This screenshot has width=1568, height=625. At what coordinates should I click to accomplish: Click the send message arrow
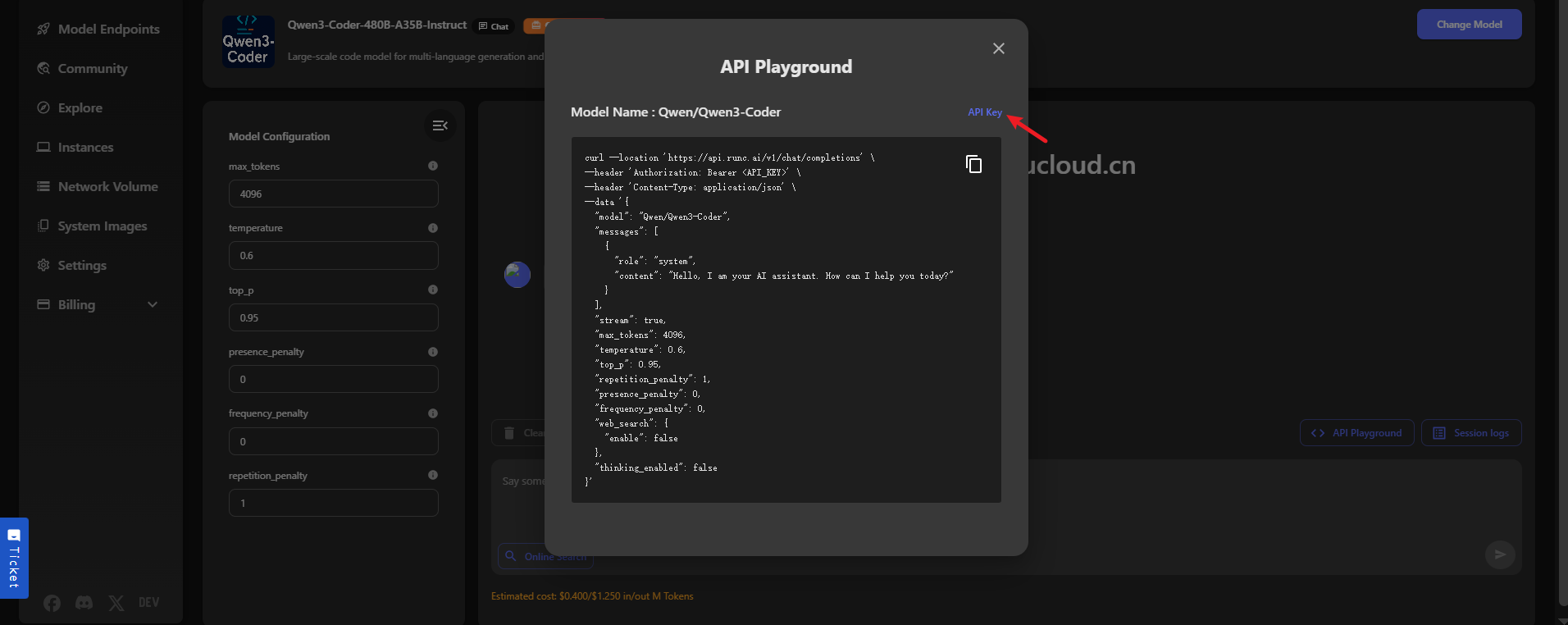click(x=1500, y=554)
